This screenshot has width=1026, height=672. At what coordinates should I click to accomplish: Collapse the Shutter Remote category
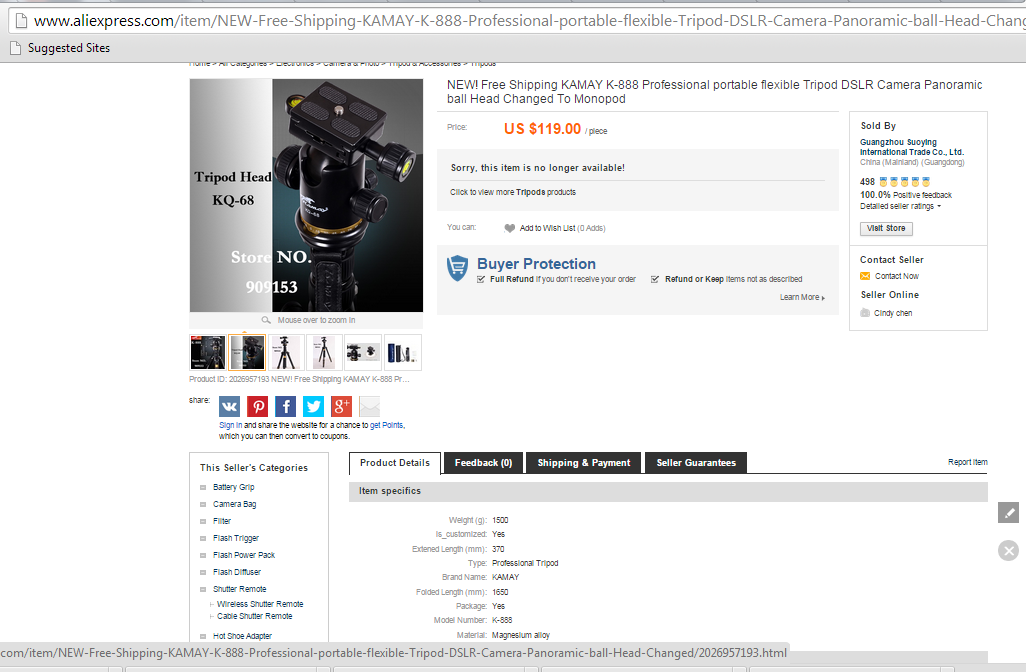pyautogui.click(x=203, y=589)
